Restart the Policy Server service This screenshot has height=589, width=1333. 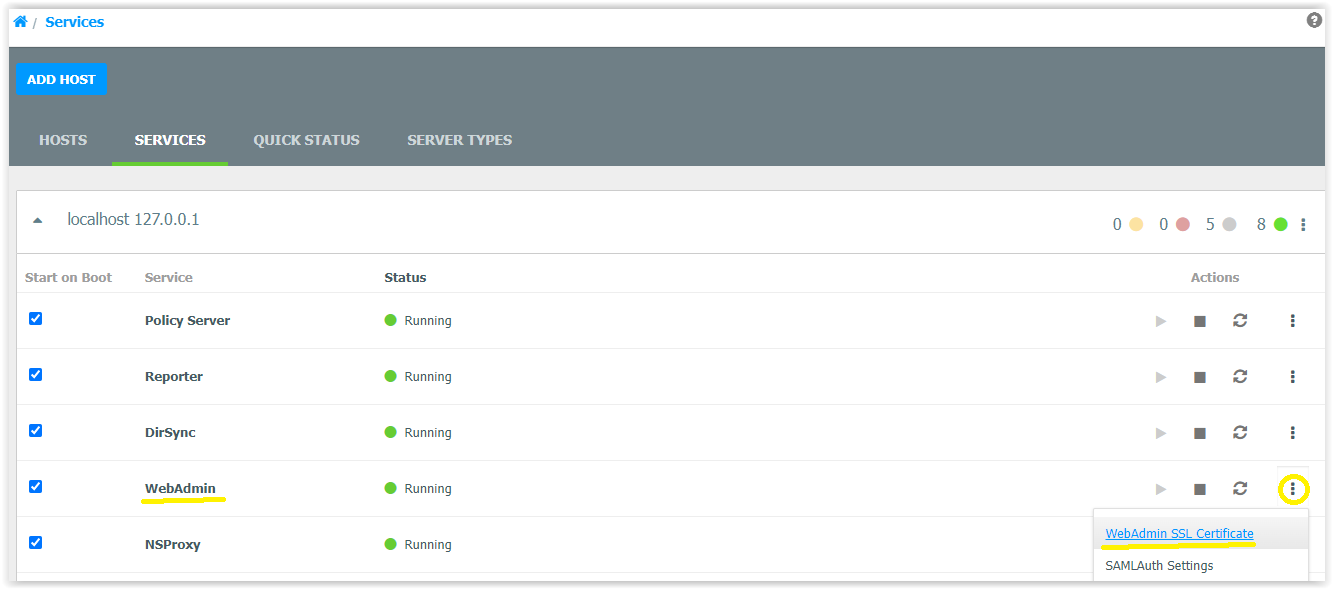[1240, 320]
